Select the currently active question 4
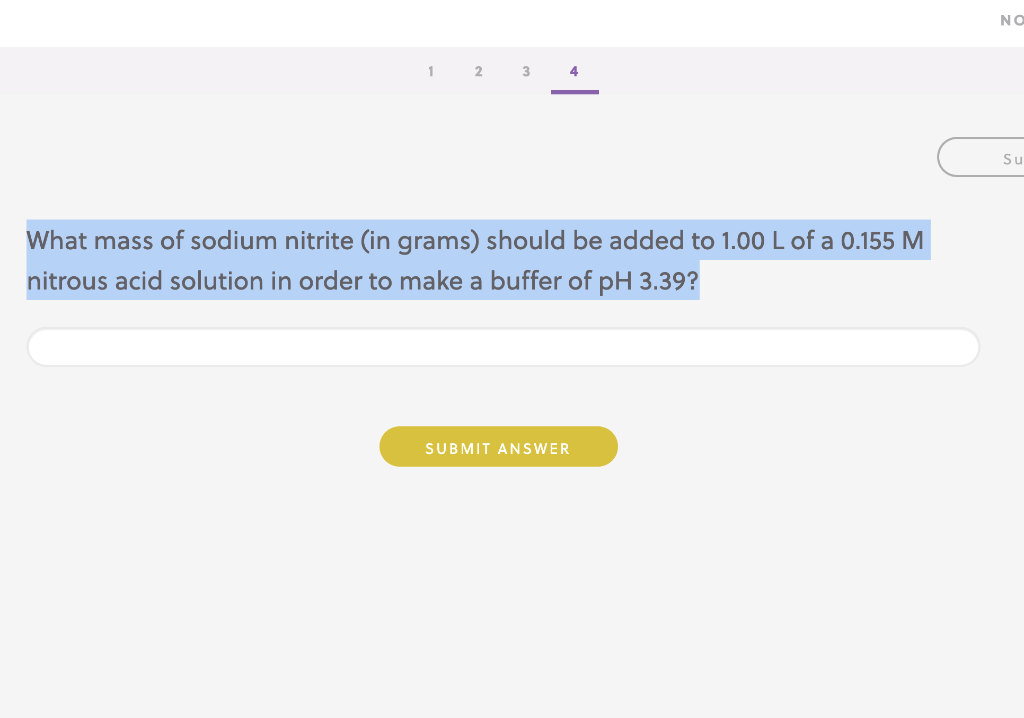The height and width of the screenshot is (718, 1024). 574,71
